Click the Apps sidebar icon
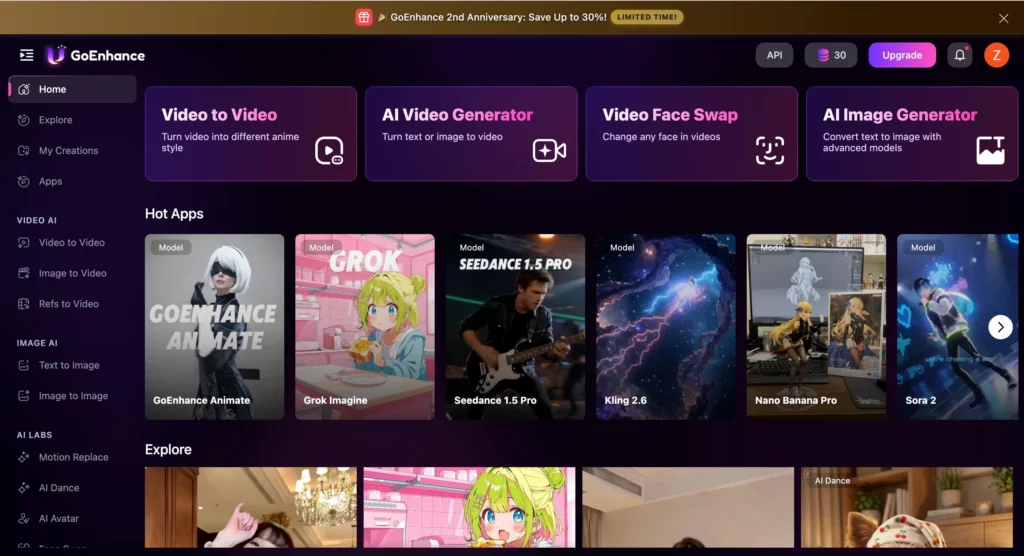Screen dimensions: 1024x556 (24, 182)
